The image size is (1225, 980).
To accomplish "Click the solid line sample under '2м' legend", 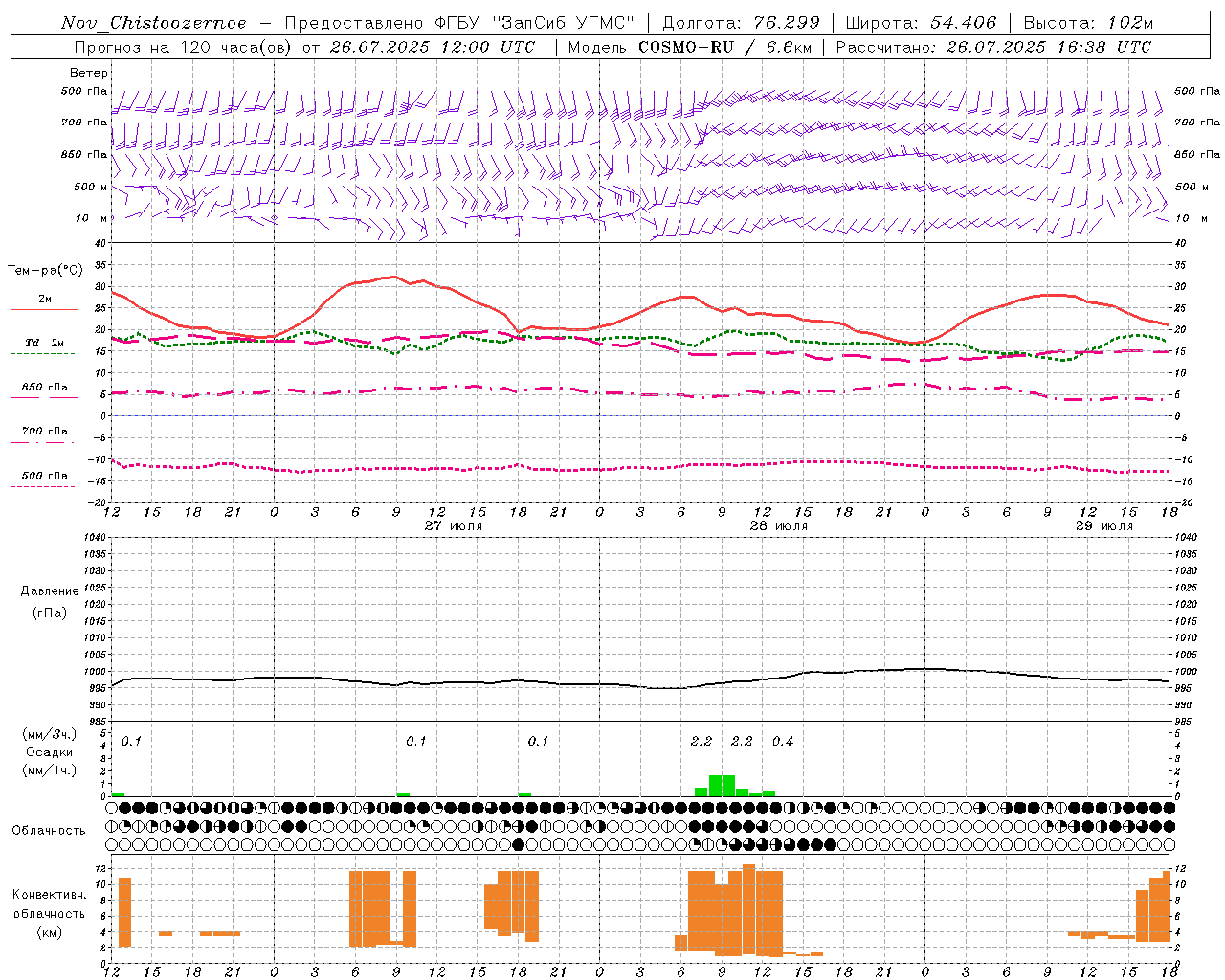I will click(44, 309).
